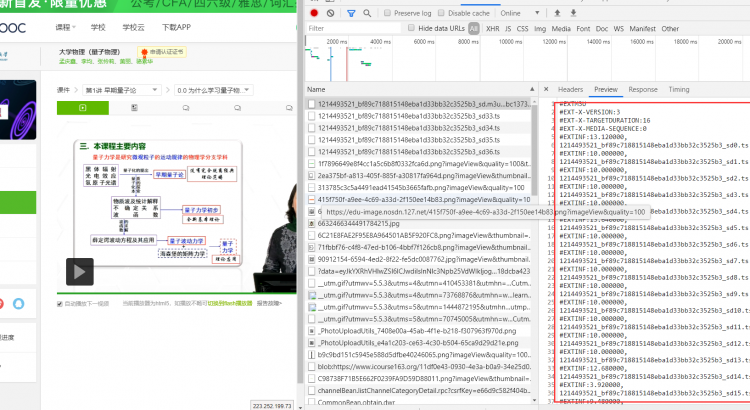Check the Disable cache option

click(442, 13)
